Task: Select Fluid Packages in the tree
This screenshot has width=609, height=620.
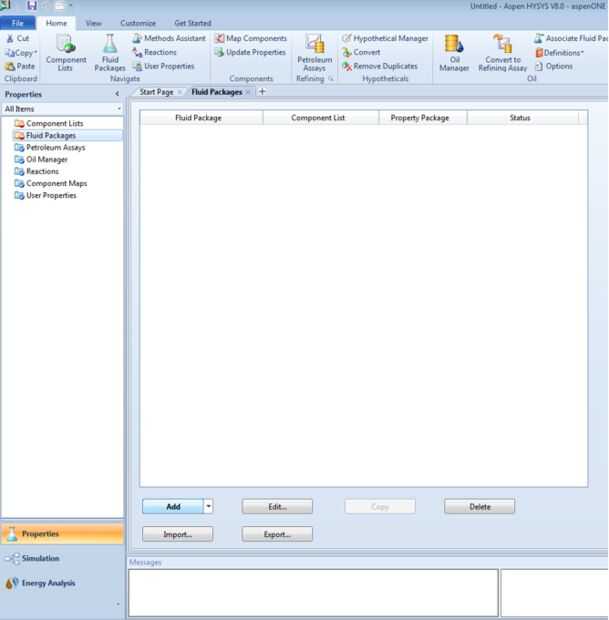Action: coord(51,136)
